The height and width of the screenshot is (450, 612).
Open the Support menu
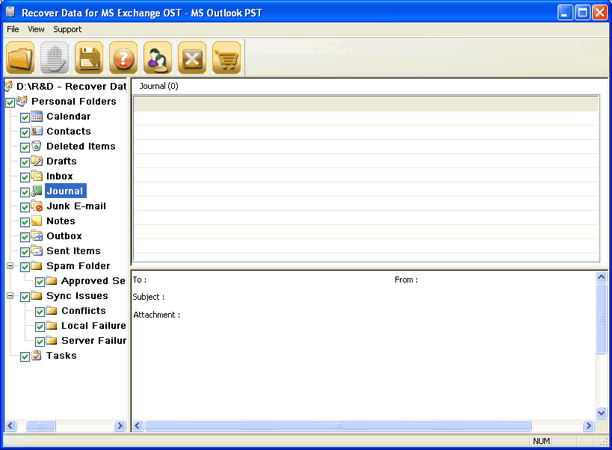click(x=67, y=29)
